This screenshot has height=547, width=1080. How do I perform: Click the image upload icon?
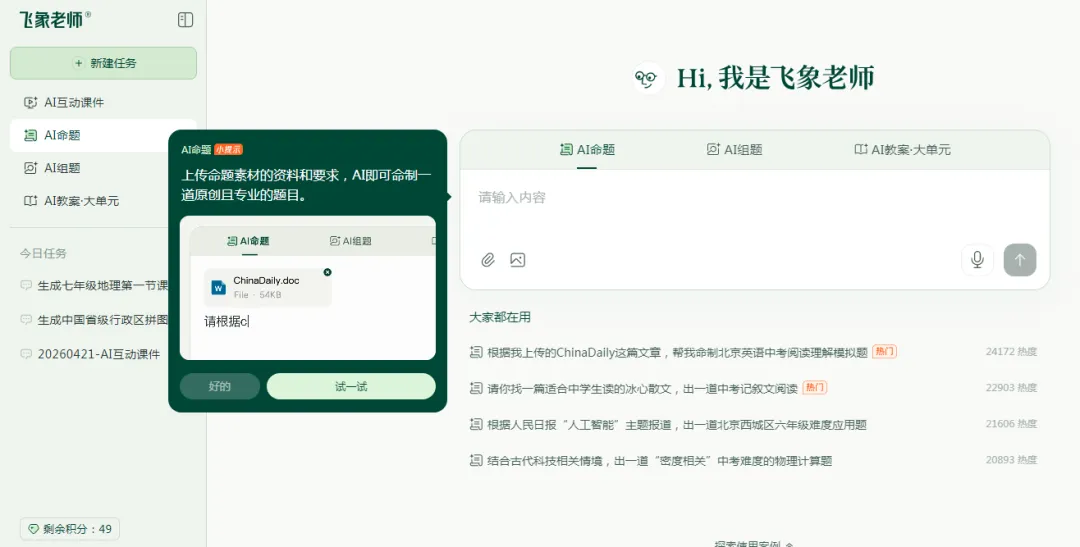517,260
